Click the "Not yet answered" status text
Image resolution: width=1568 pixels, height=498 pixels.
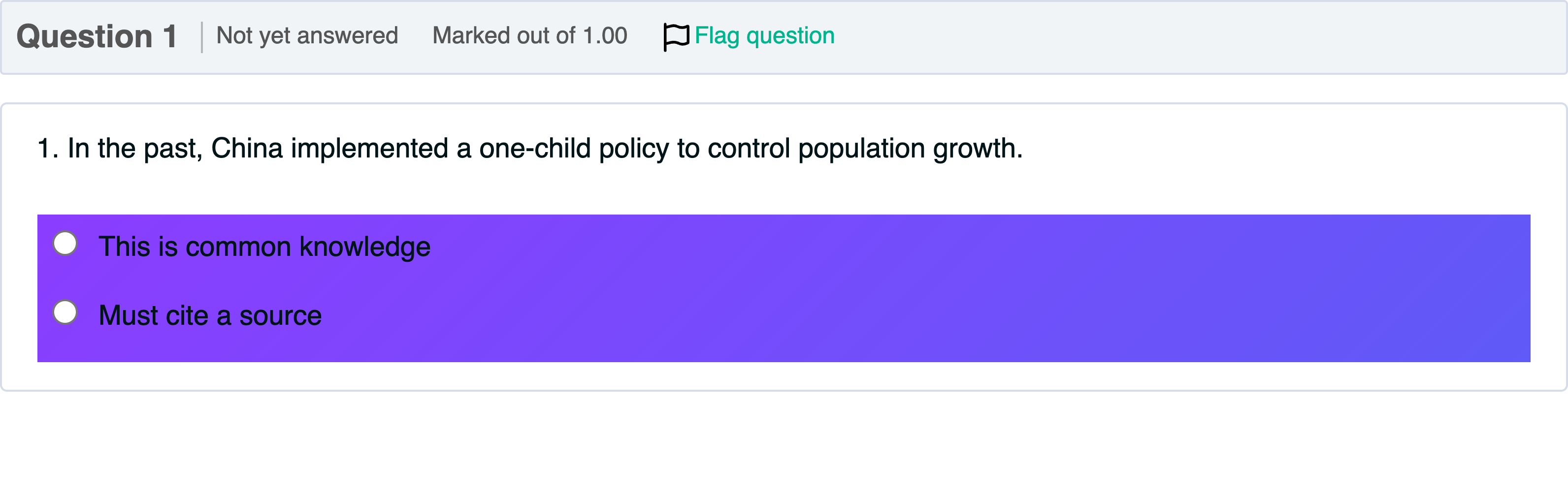307,36
